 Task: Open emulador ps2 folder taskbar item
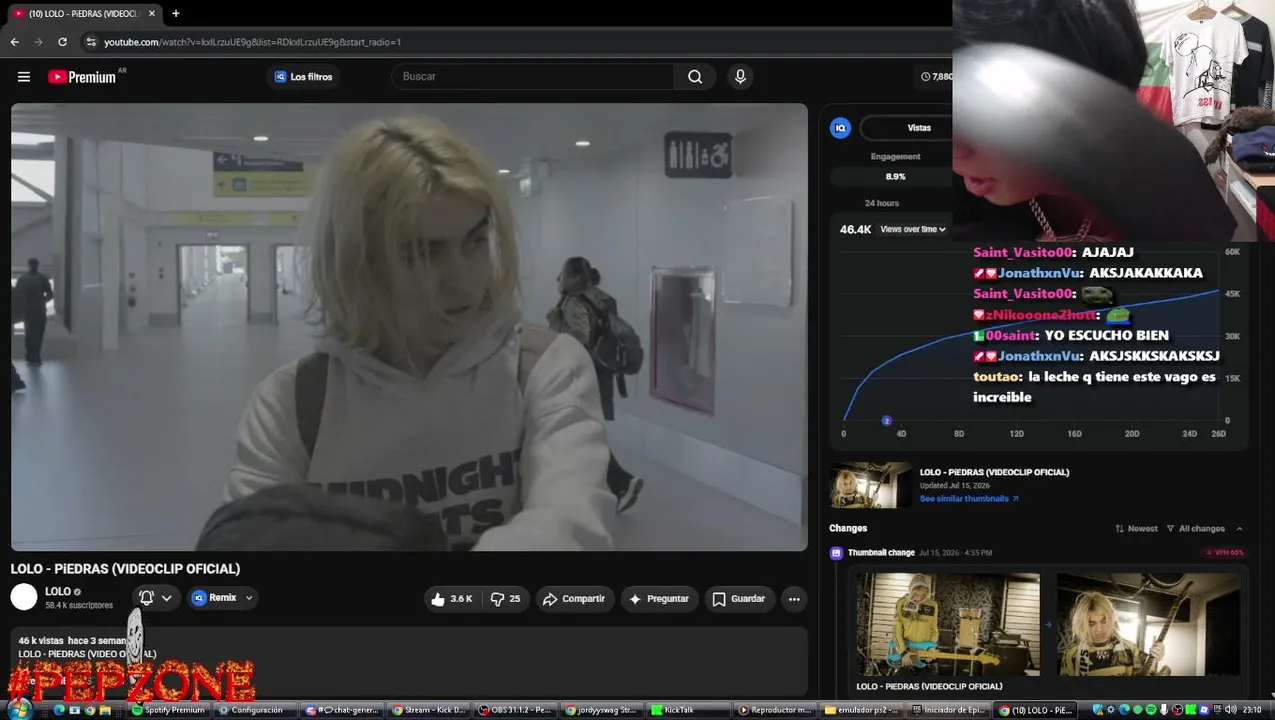(861, 710)
